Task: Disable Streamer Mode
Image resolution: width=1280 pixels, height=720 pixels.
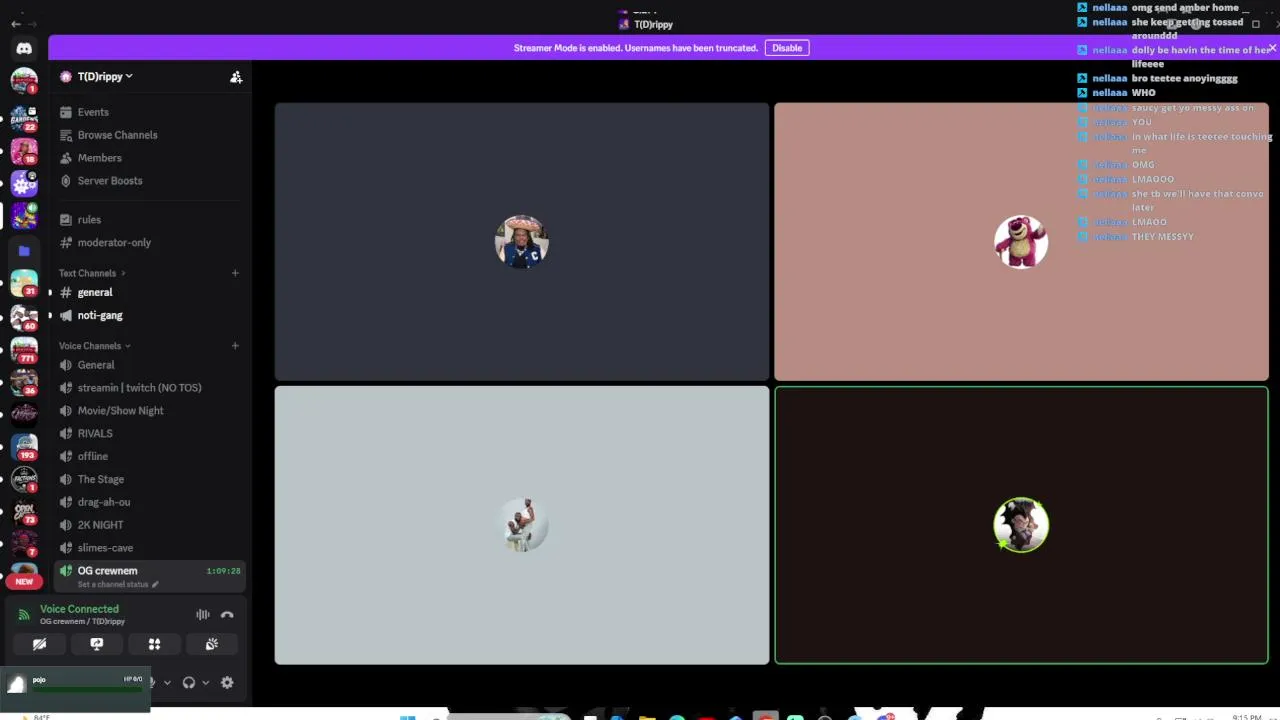Action: click(787, 48)
